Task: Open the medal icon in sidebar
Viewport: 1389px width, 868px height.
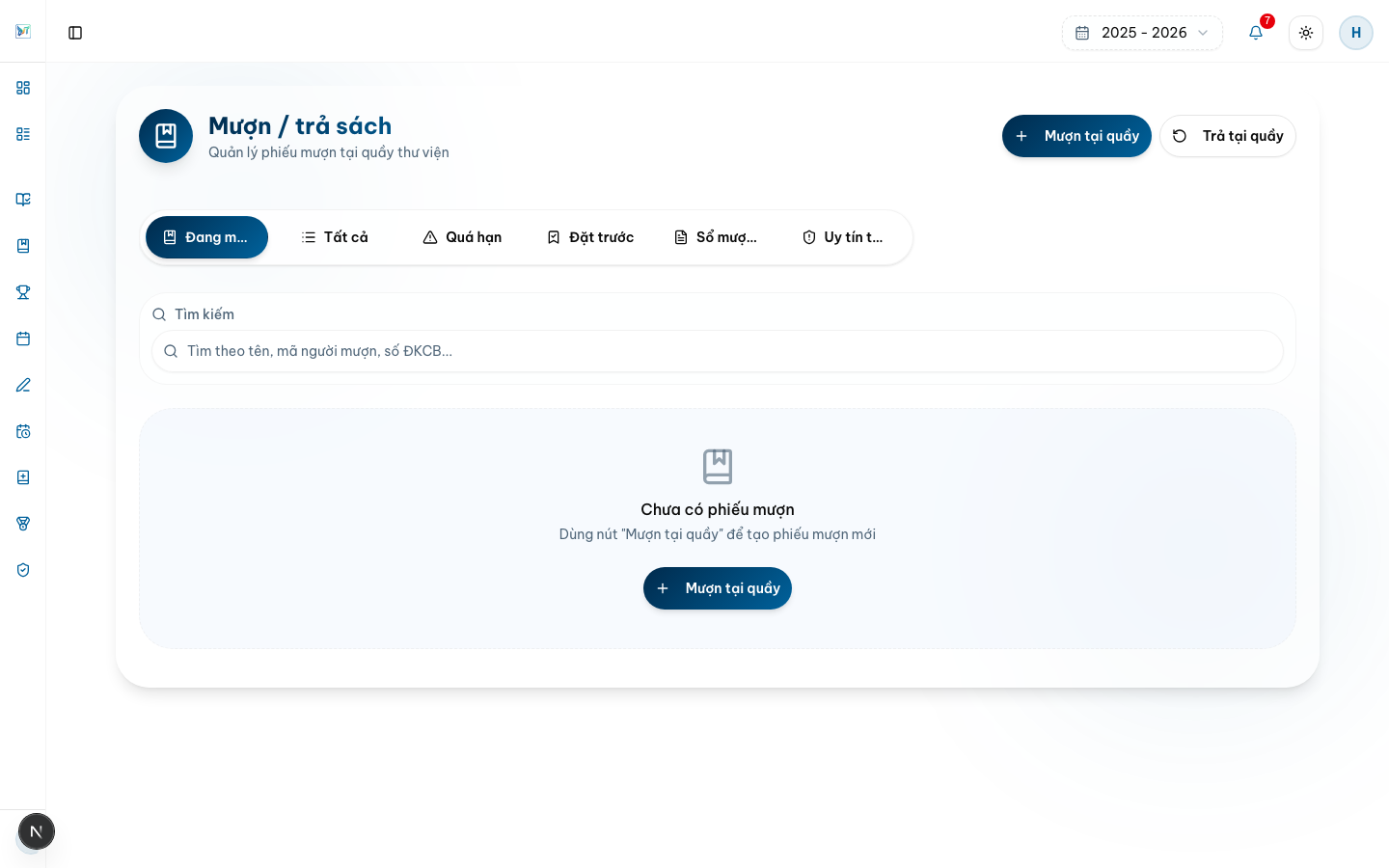Action: (x=23, y=524)
